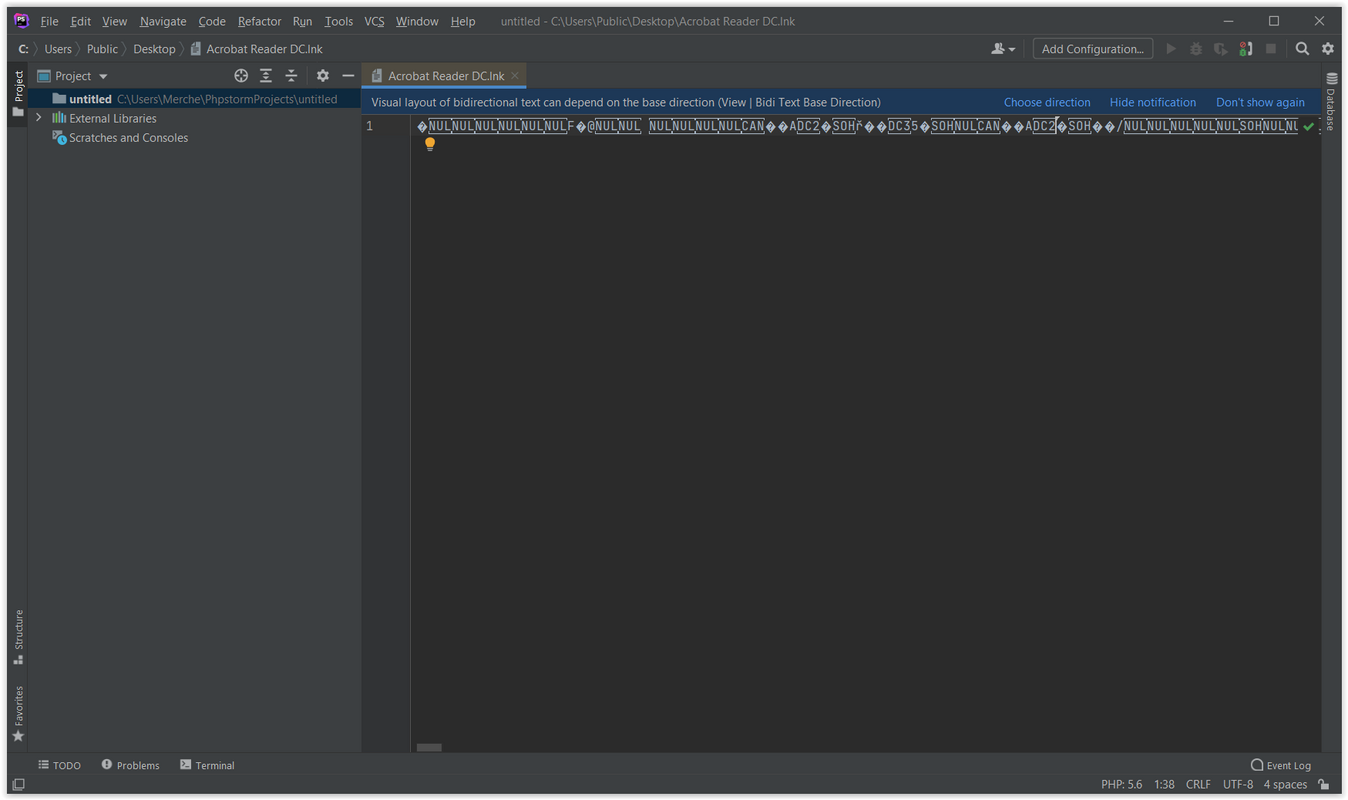Viewport: 1348px width, 800px height.
Task: Open the Help menu
Action: 463,21
